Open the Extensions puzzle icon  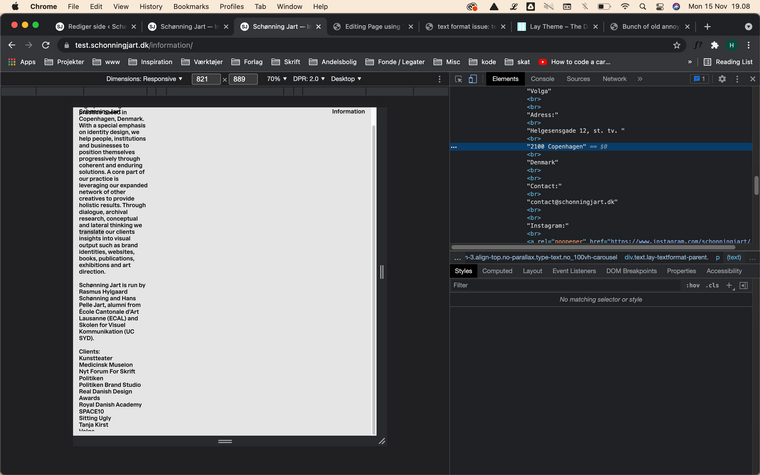[714, 45]
